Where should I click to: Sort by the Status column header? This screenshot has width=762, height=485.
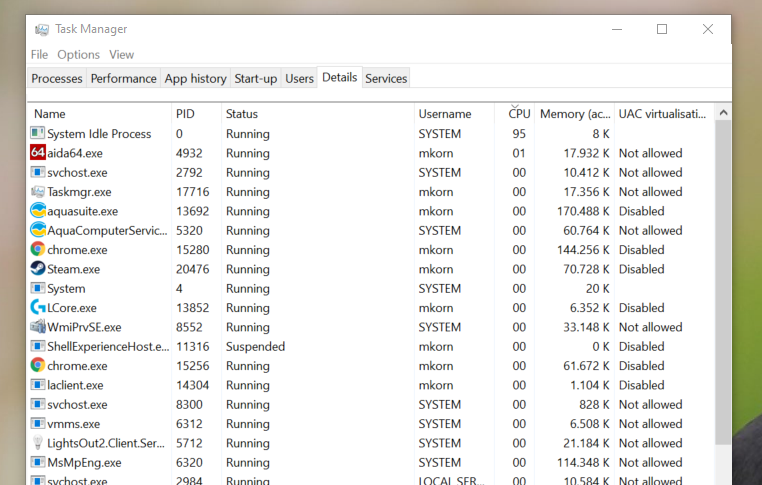pyautogui.click(x=318, y=114)
